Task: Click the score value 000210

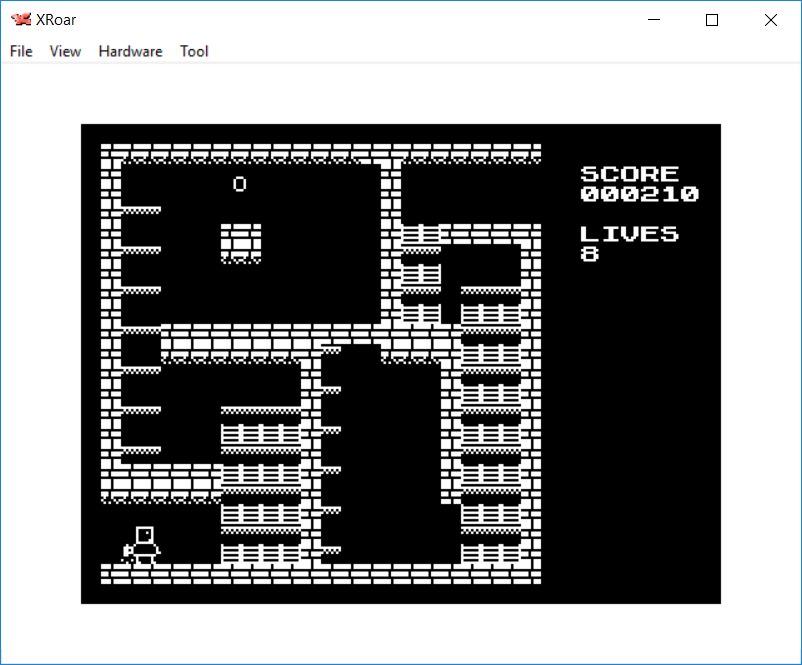Action: coord(639,194)
